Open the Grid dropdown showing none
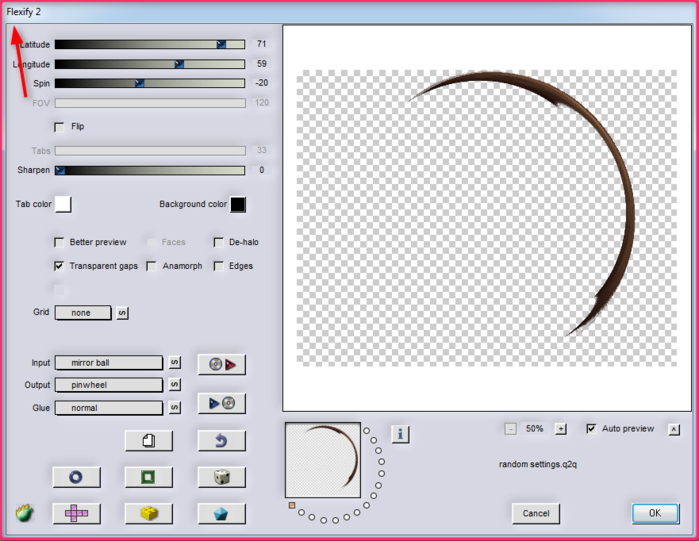This screenshot has height=541, width=699. (83, 313)
